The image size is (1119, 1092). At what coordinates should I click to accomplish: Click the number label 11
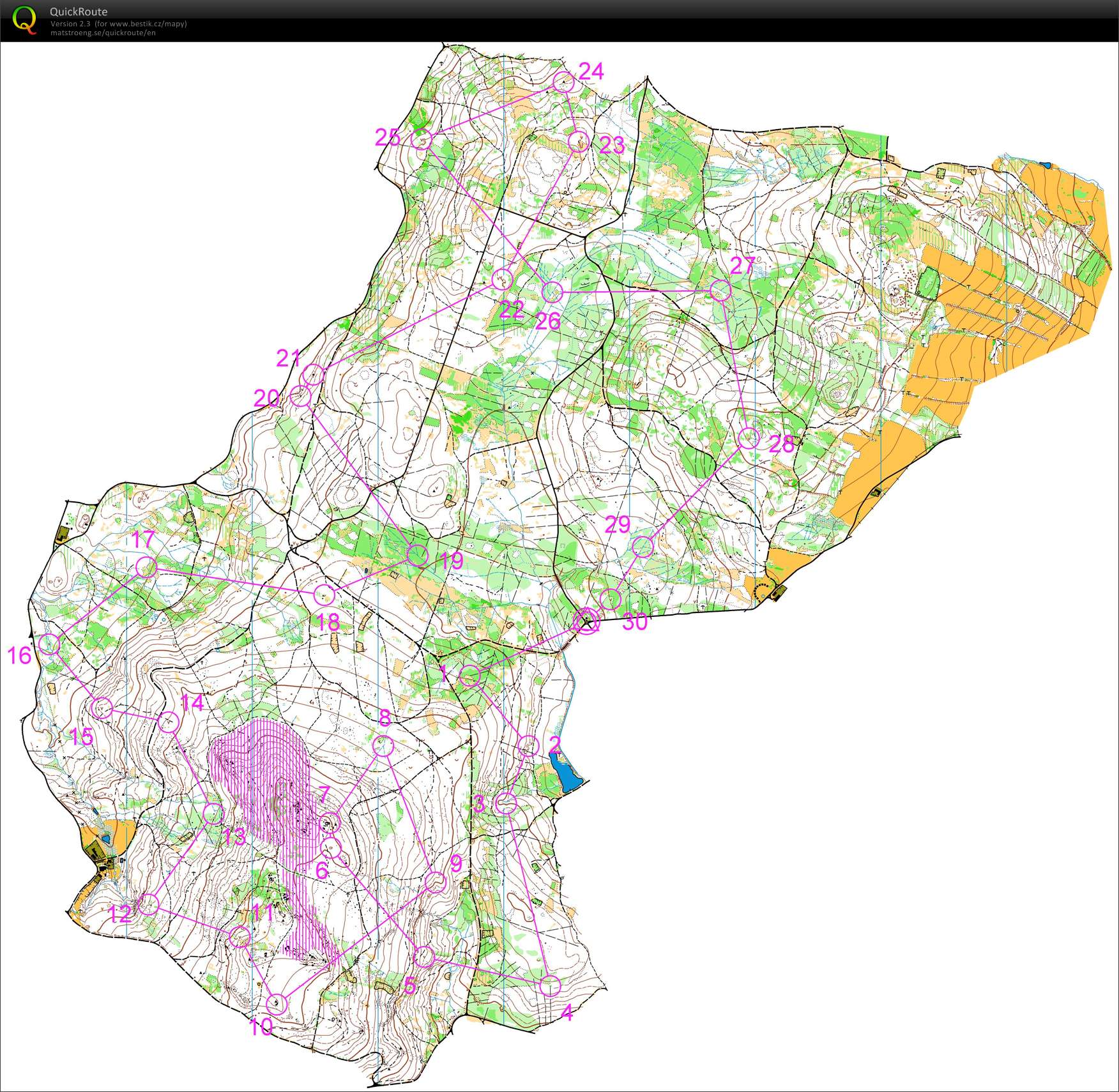point(262,914)
